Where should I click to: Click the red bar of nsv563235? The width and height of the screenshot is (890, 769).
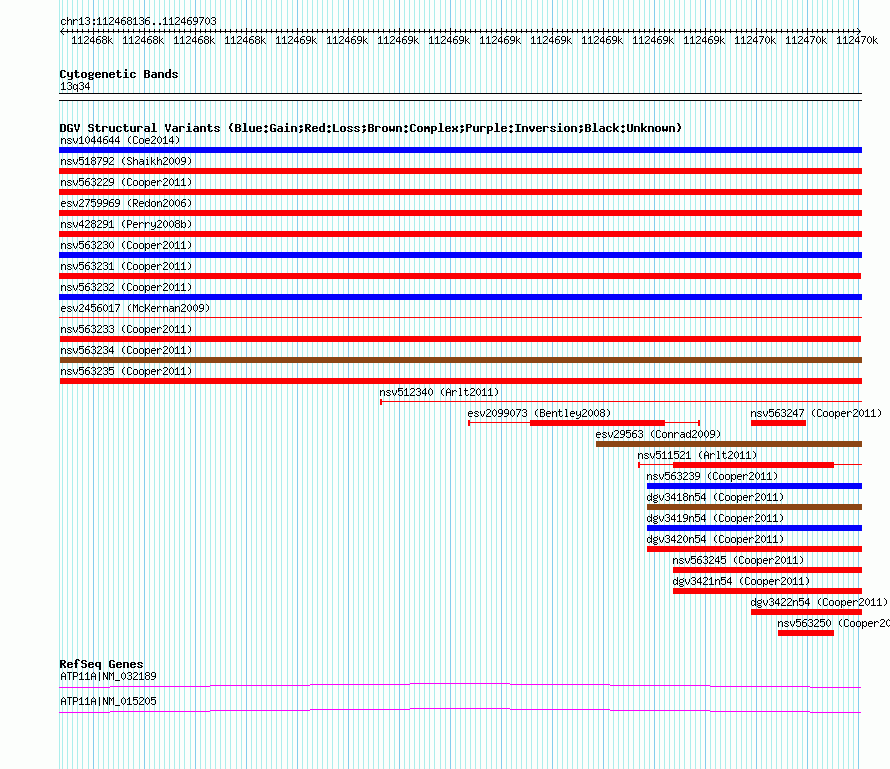(x=460, y=381)
